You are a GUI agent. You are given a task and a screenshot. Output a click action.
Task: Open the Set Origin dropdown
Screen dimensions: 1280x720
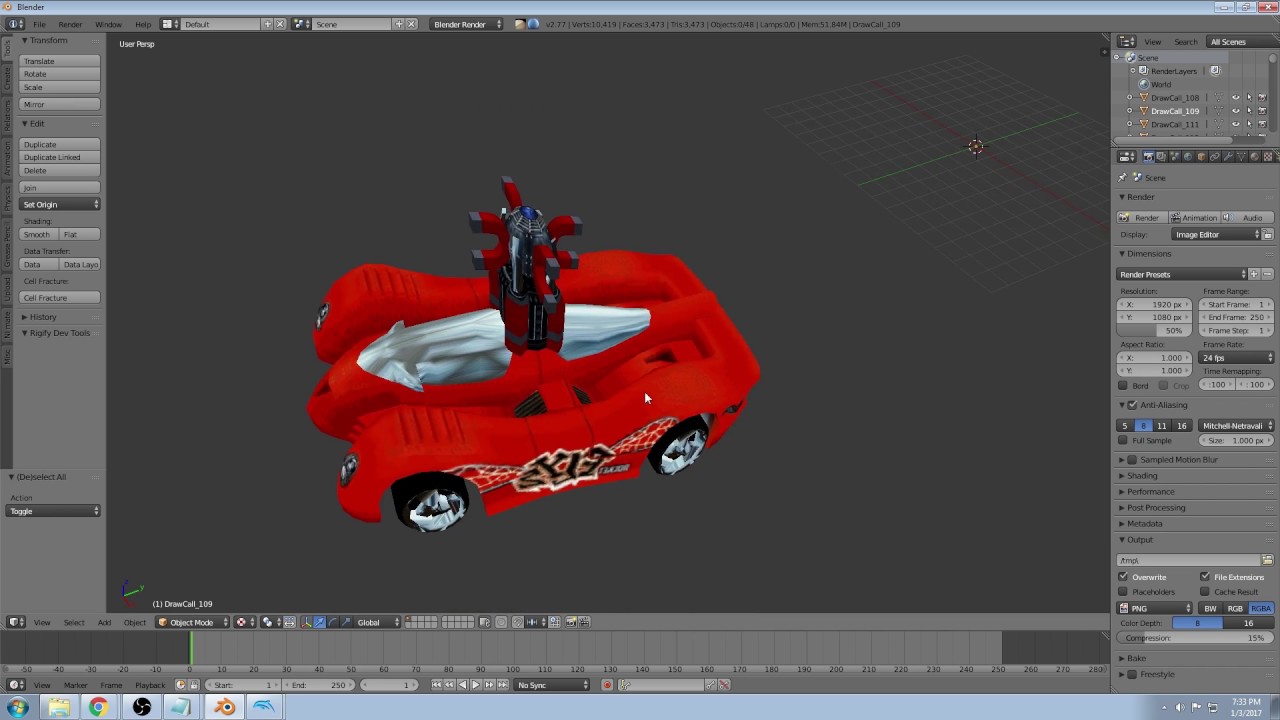point(60,204)
